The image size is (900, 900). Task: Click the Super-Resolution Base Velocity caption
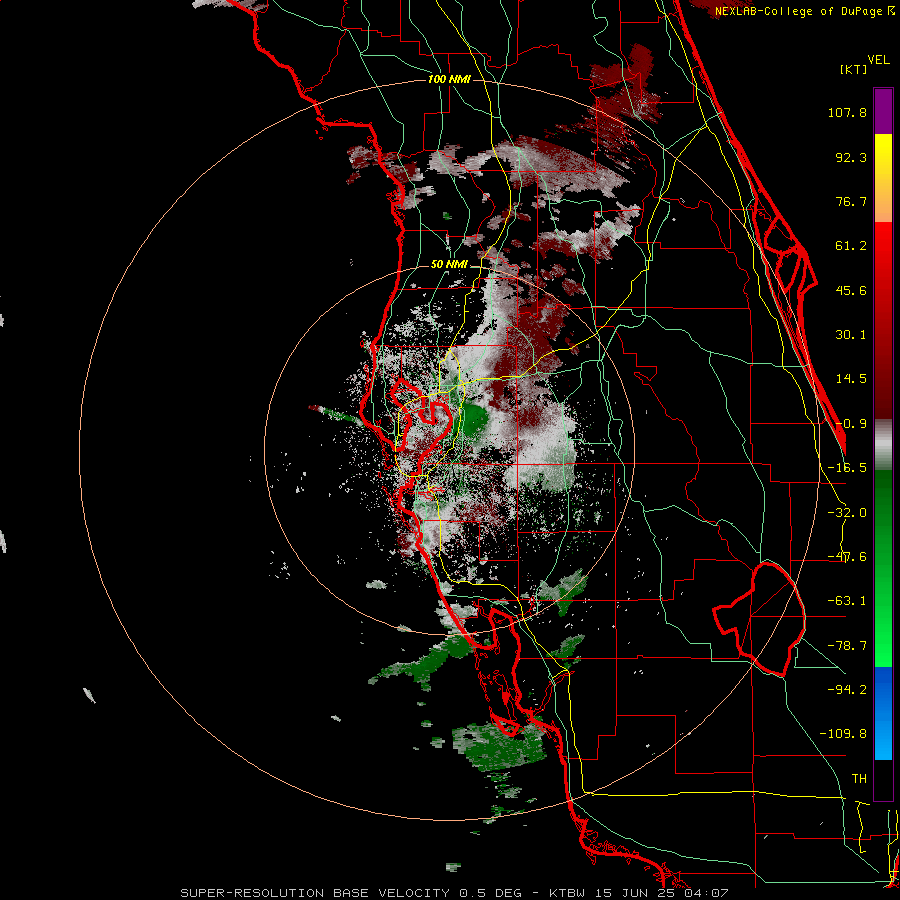click(x=455, y=893)
